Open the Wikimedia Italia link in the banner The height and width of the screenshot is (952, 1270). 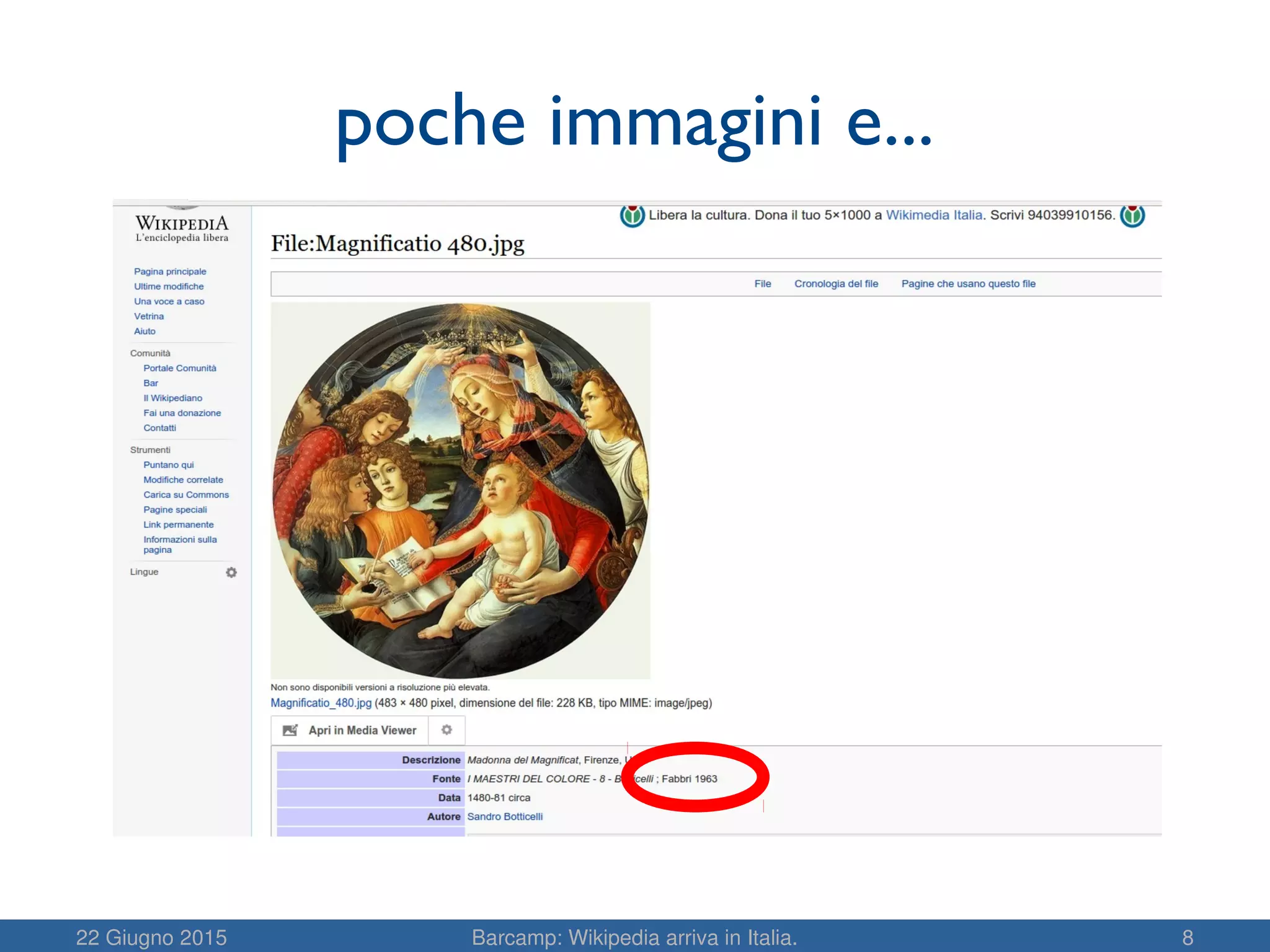[x=934, y=215]
